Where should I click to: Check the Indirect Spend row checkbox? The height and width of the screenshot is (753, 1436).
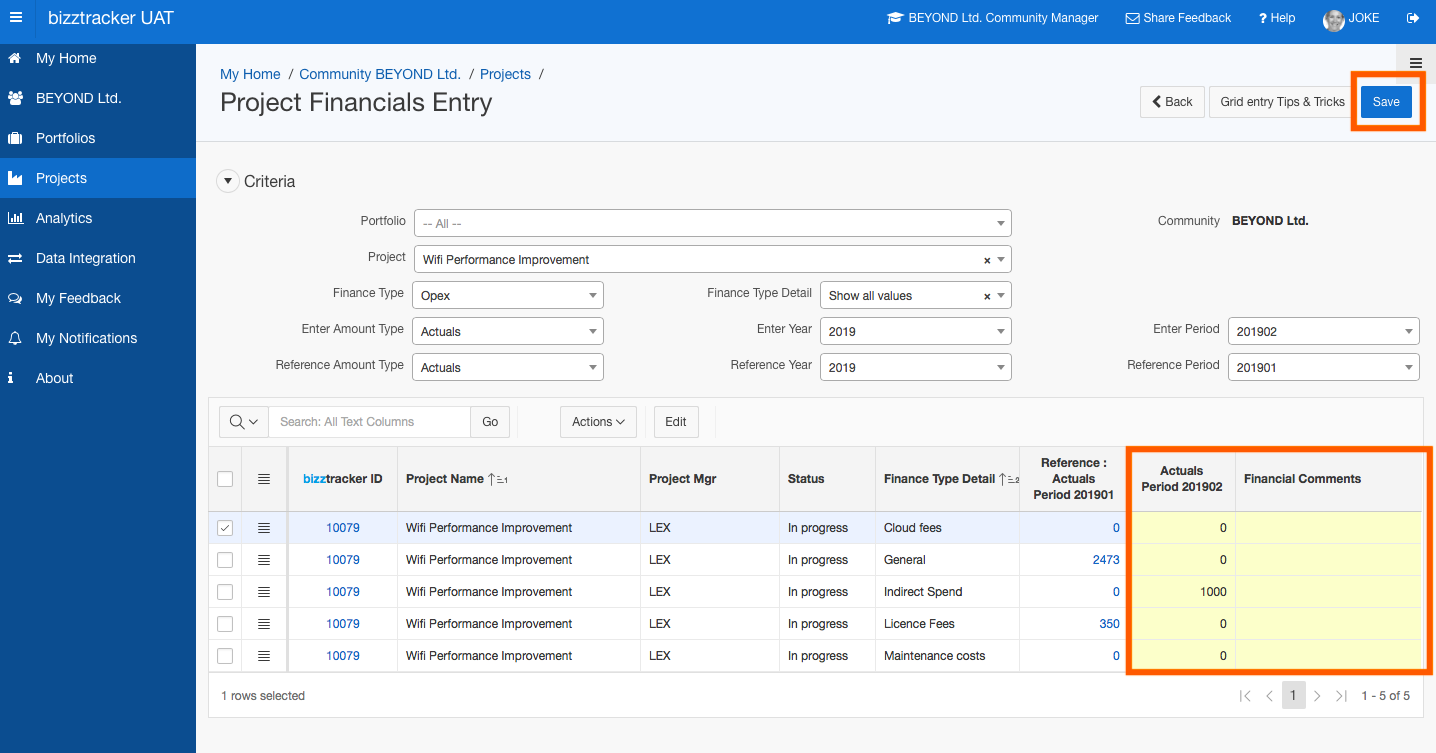coord(225,592)
